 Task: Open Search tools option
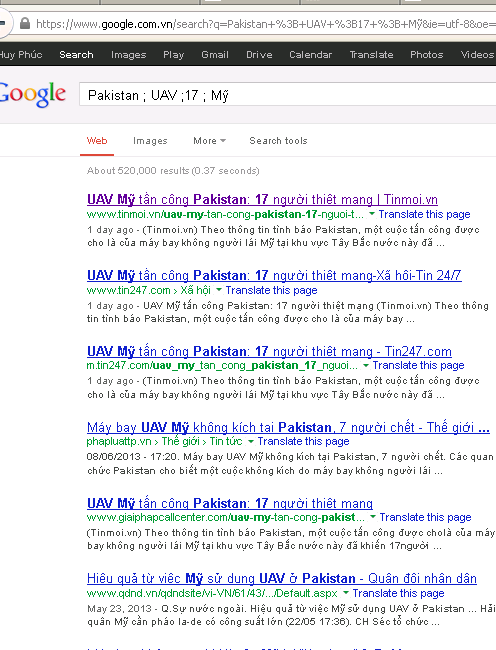[278, 141]
